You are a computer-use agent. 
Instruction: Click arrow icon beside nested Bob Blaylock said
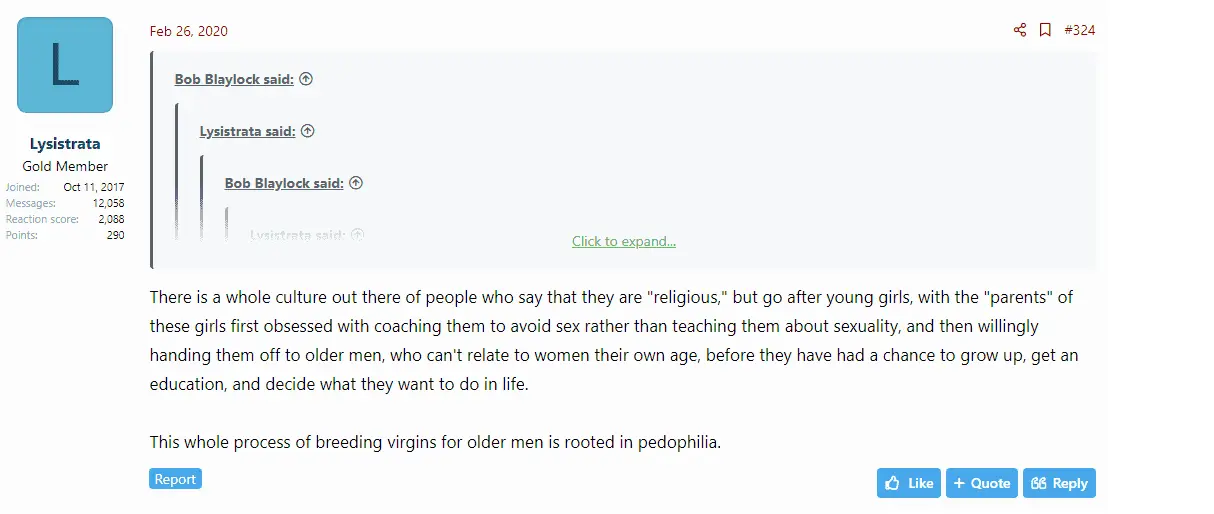(356, 183)
